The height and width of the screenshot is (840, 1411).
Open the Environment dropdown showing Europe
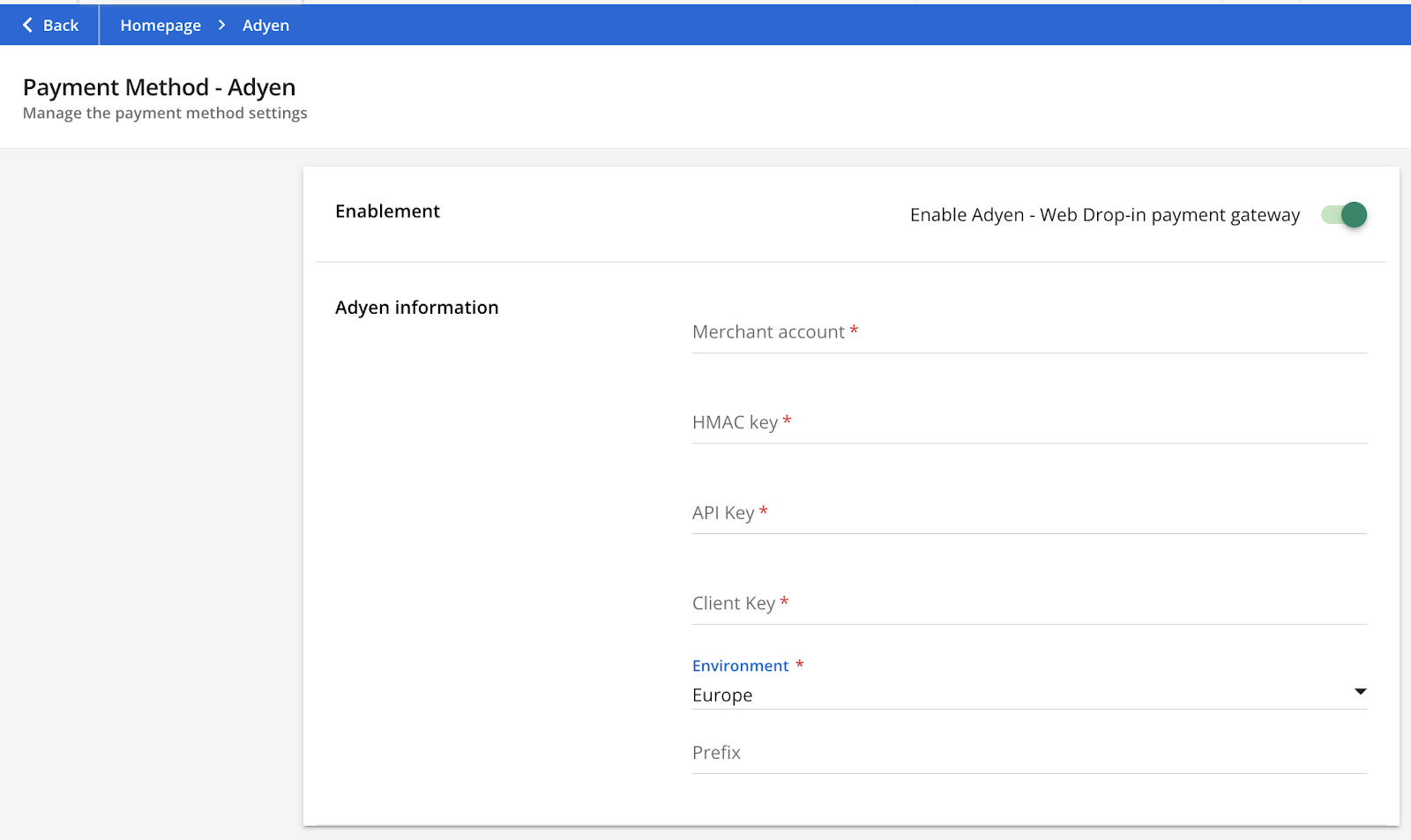click(x=1029, y=695)
